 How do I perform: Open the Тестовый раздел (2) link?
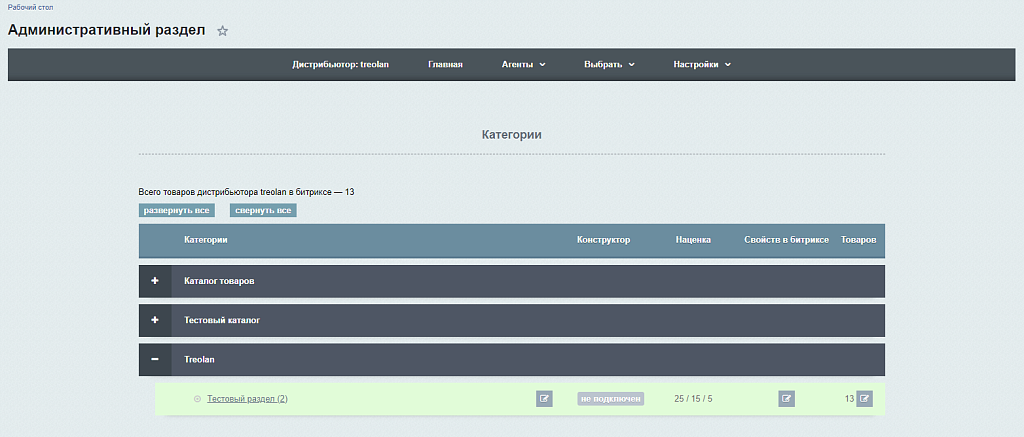pyautogui.click(x=247, y=399)
